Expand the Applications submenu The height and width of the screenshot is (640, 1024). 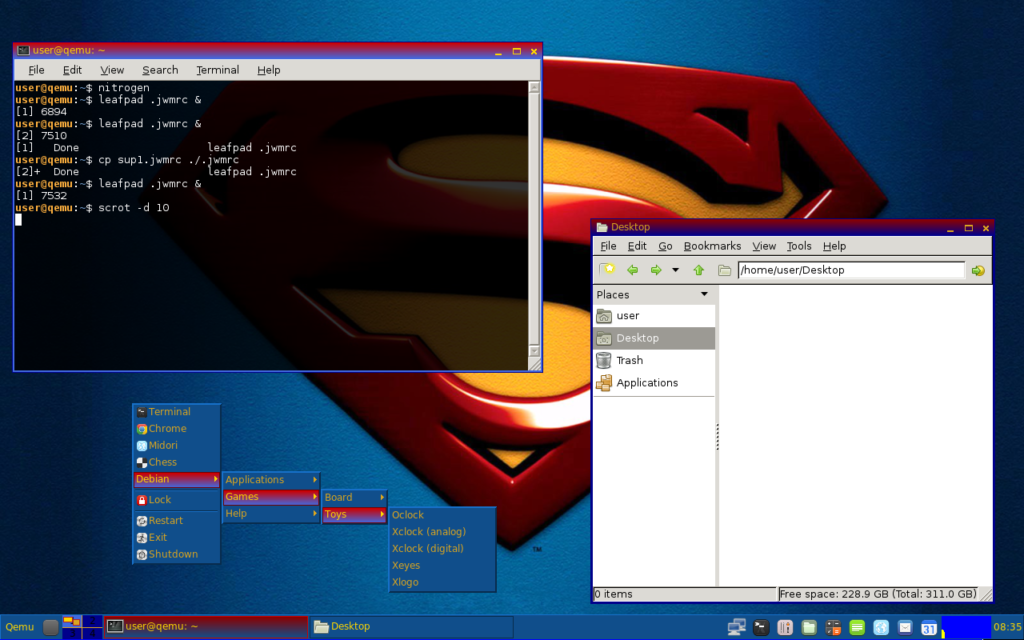coord(270,480)
